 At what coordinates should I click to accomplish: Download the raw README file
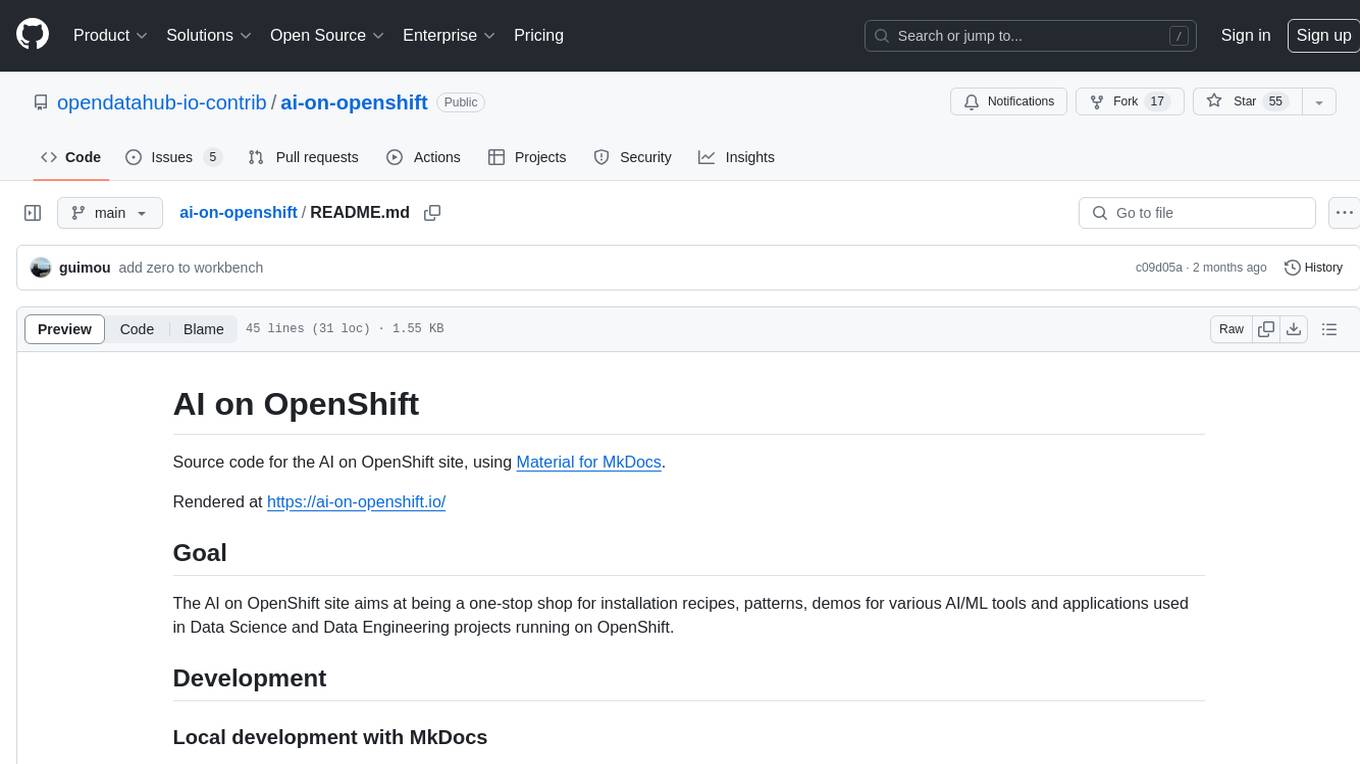pos(1294,329)
